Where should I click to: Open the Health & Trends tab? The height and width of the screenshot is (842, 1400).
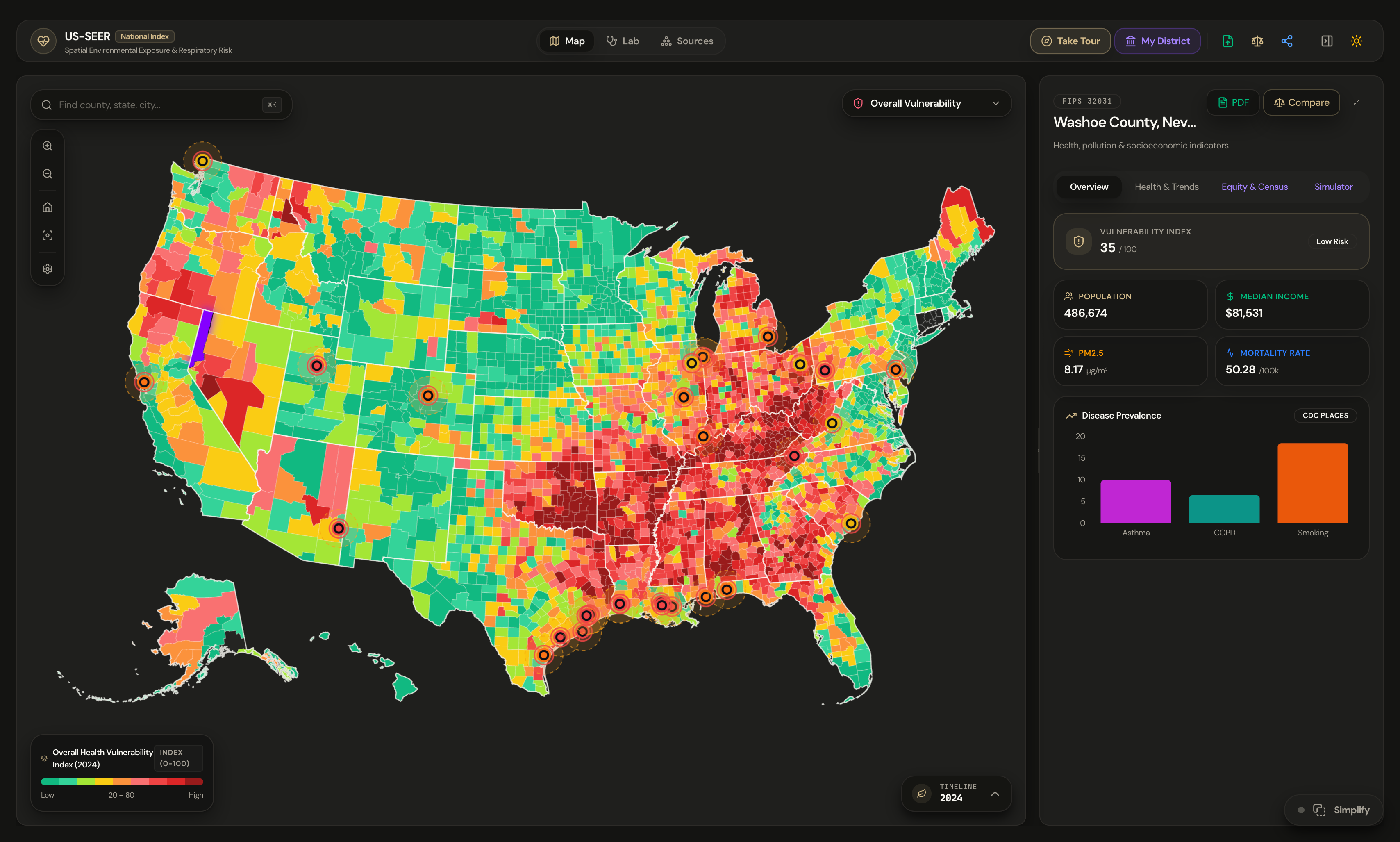click(x=1166, y=187)
